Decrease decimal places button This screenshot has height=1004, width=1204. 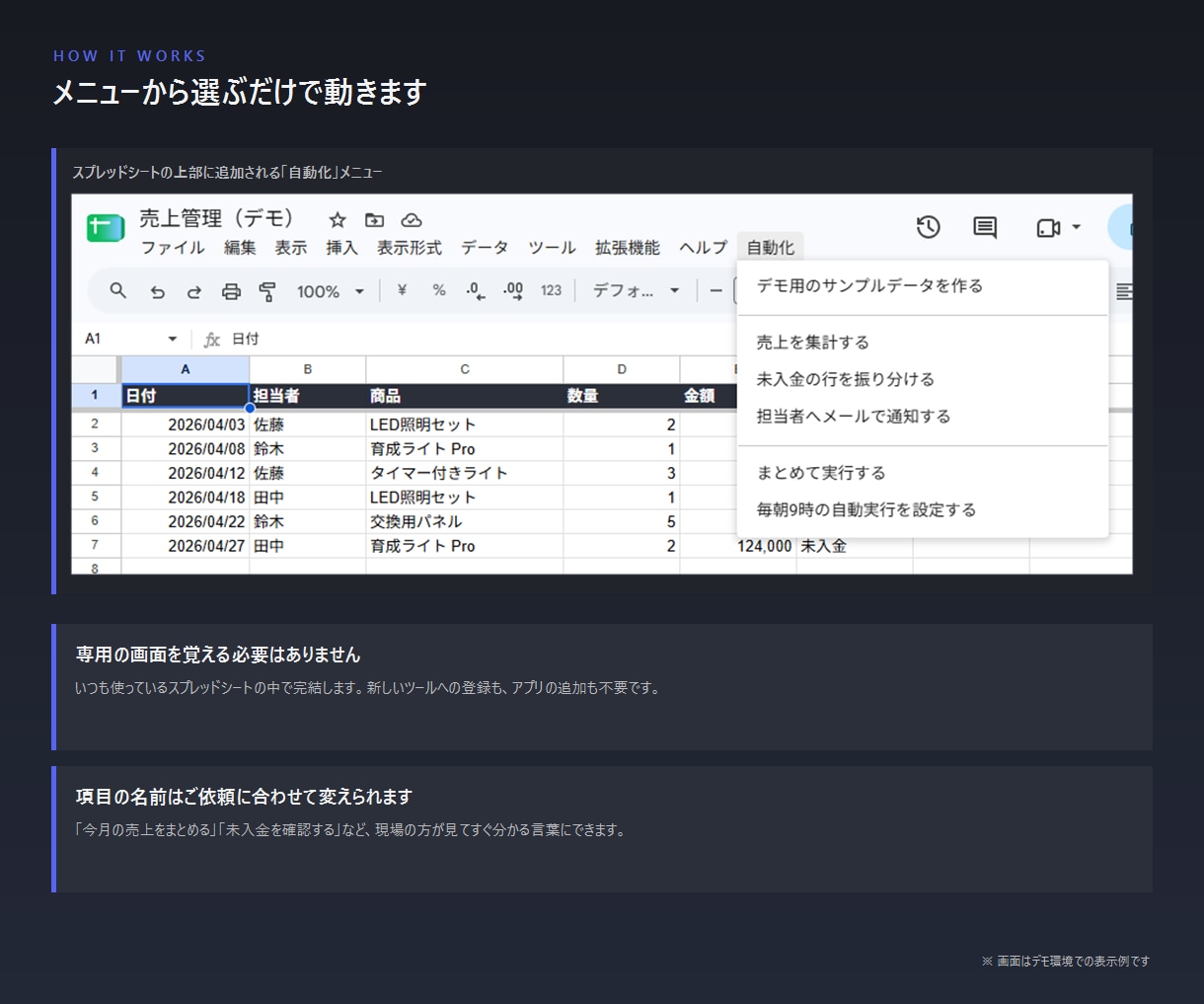point(476,291)
